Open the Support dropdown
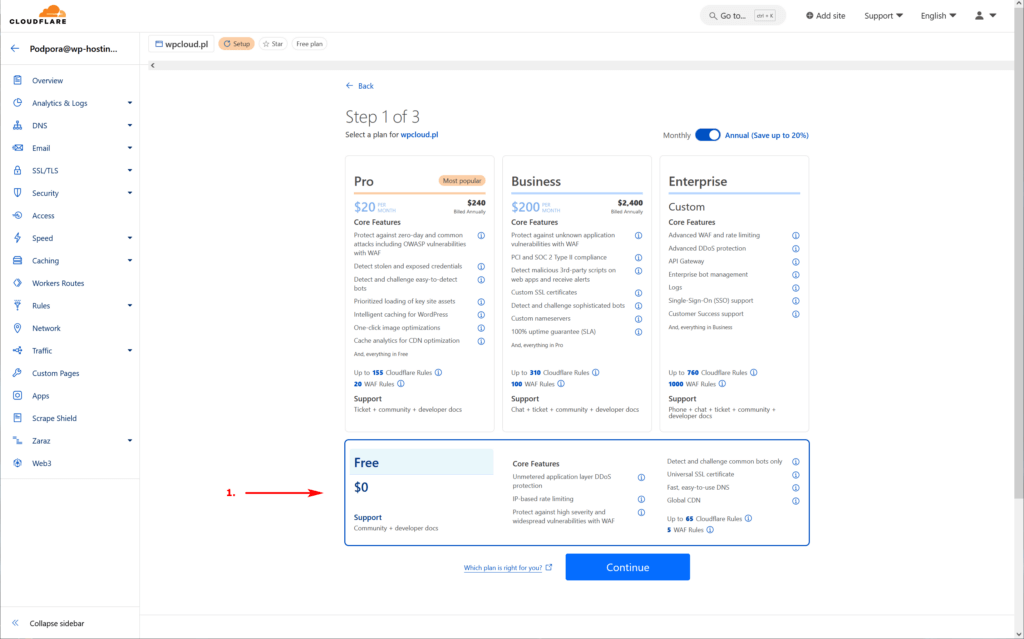 (x=883, y=16)
